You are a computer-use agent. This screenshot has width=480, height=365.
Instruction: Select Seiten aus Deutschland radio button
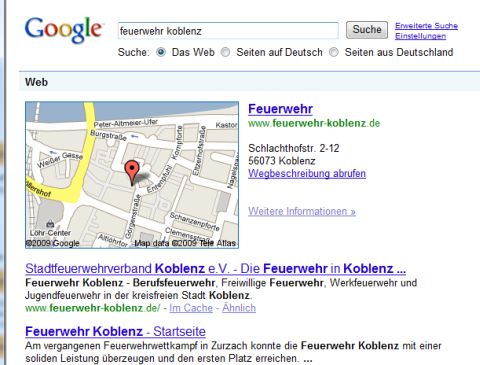(x=334, y=52)
